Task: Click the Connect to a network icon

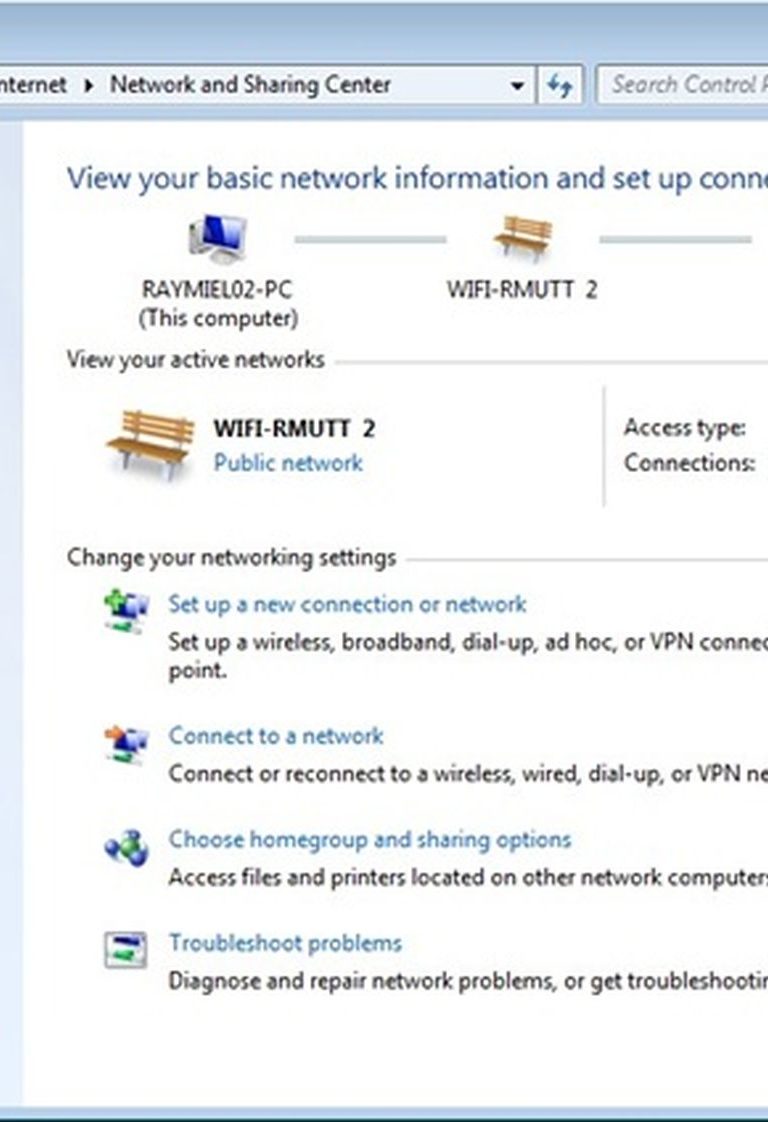Action: [126, 744]
